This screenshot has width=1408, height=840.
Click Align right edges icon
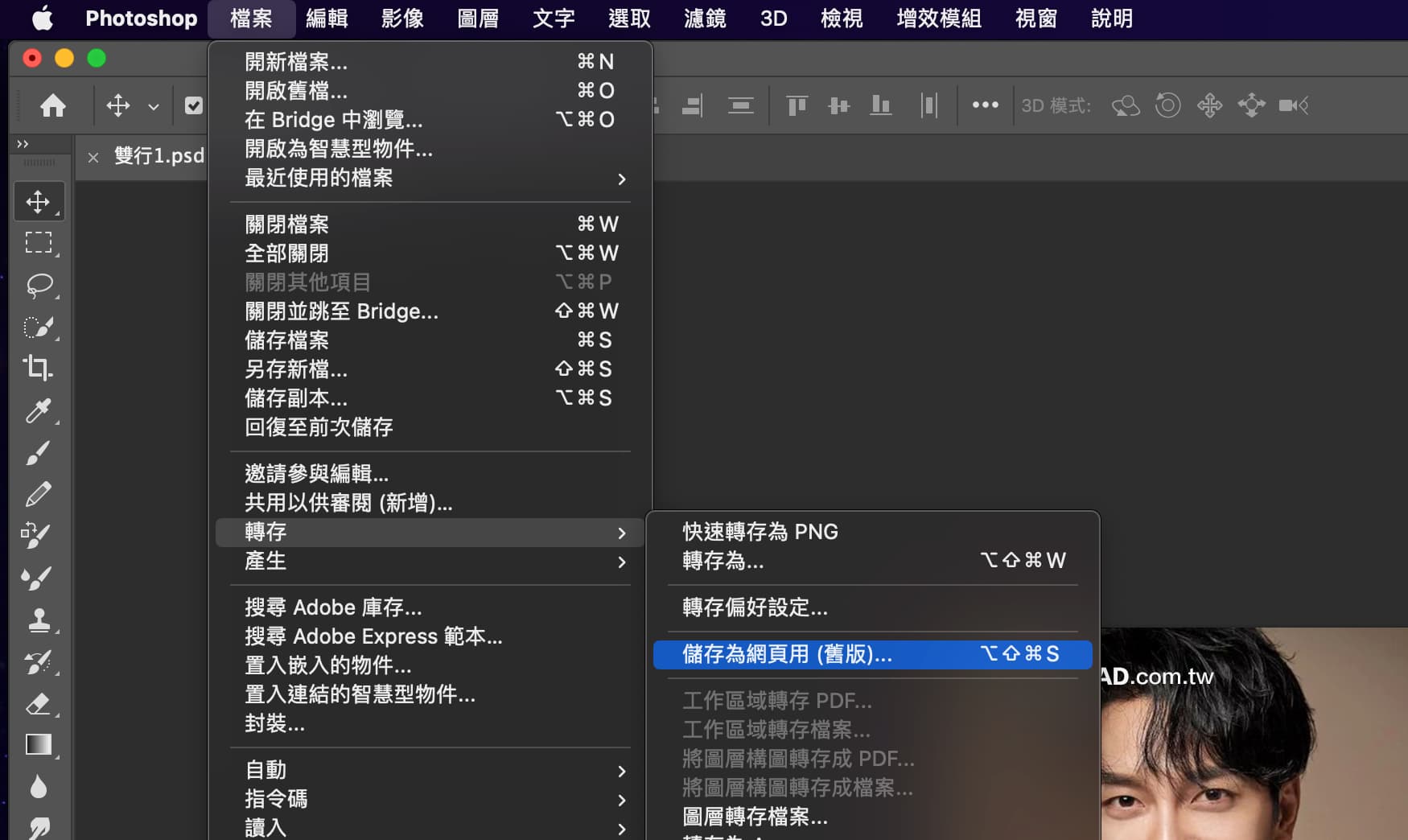[692, 105]
